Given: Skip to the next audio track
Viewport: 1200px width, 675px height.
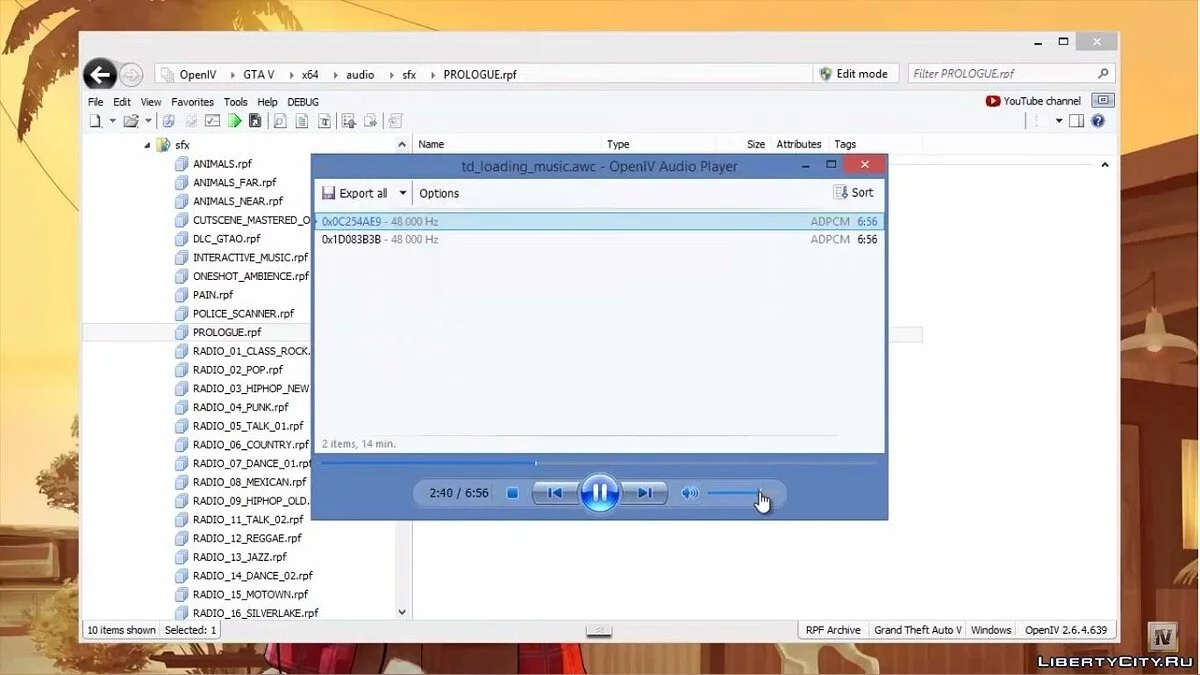Looking at the screenshot, I should click(x=645, y=493).
